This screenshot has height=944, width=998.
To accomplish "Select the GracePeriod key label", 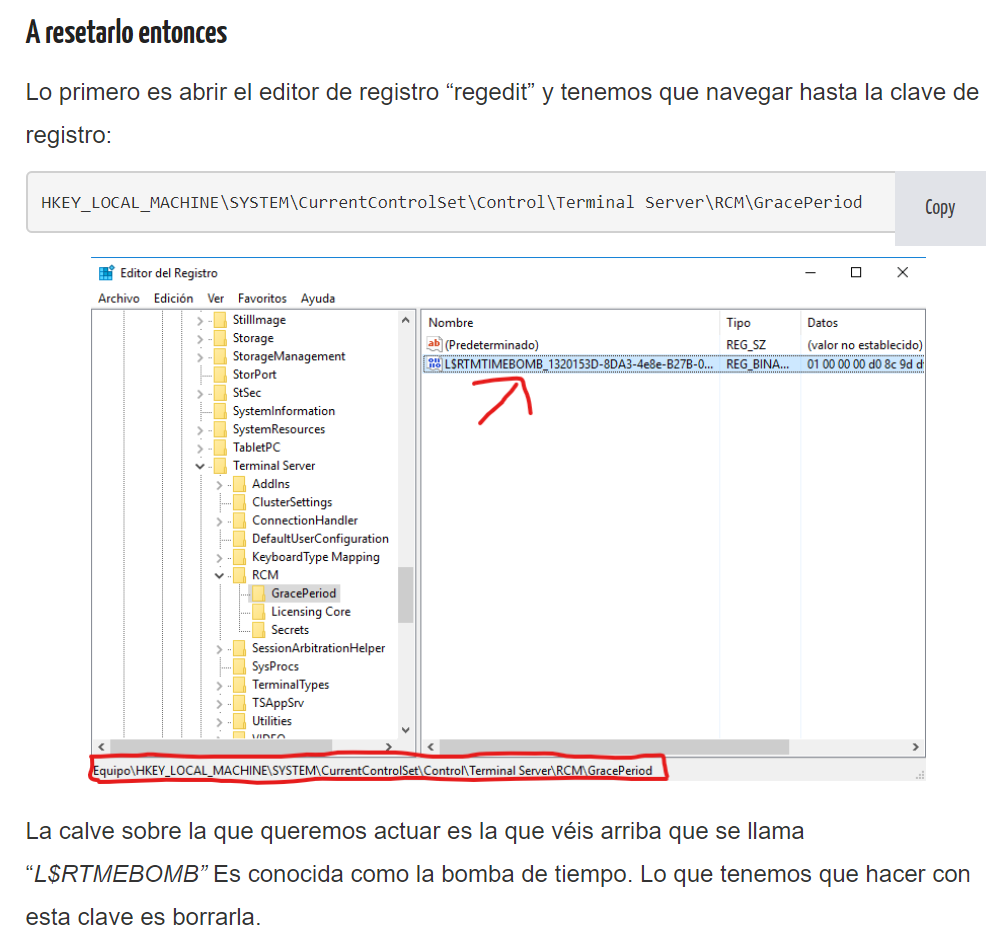I will pyautogui.click(x=304, y=593).
